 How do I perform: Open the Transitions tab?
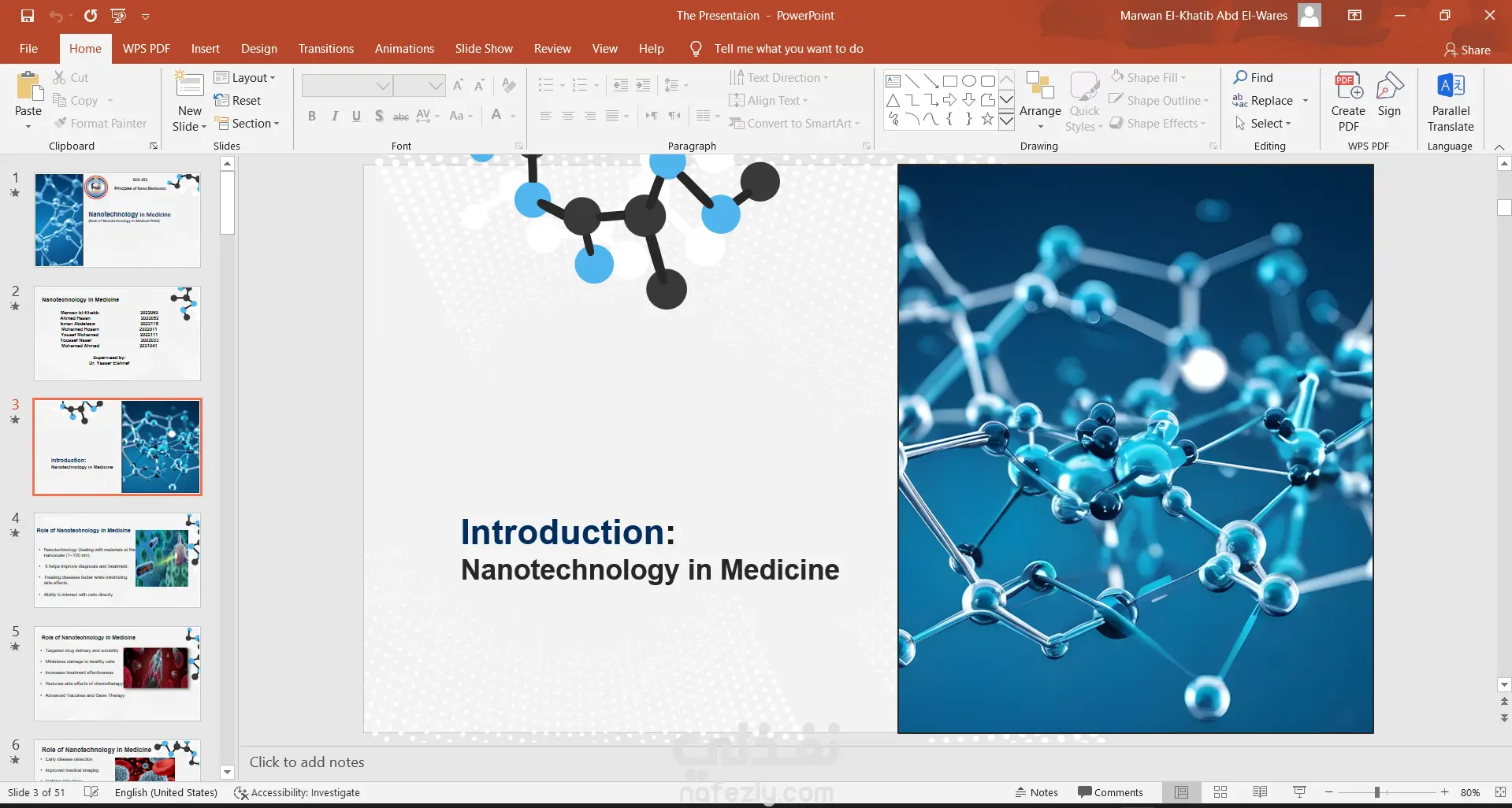(325, 49)
